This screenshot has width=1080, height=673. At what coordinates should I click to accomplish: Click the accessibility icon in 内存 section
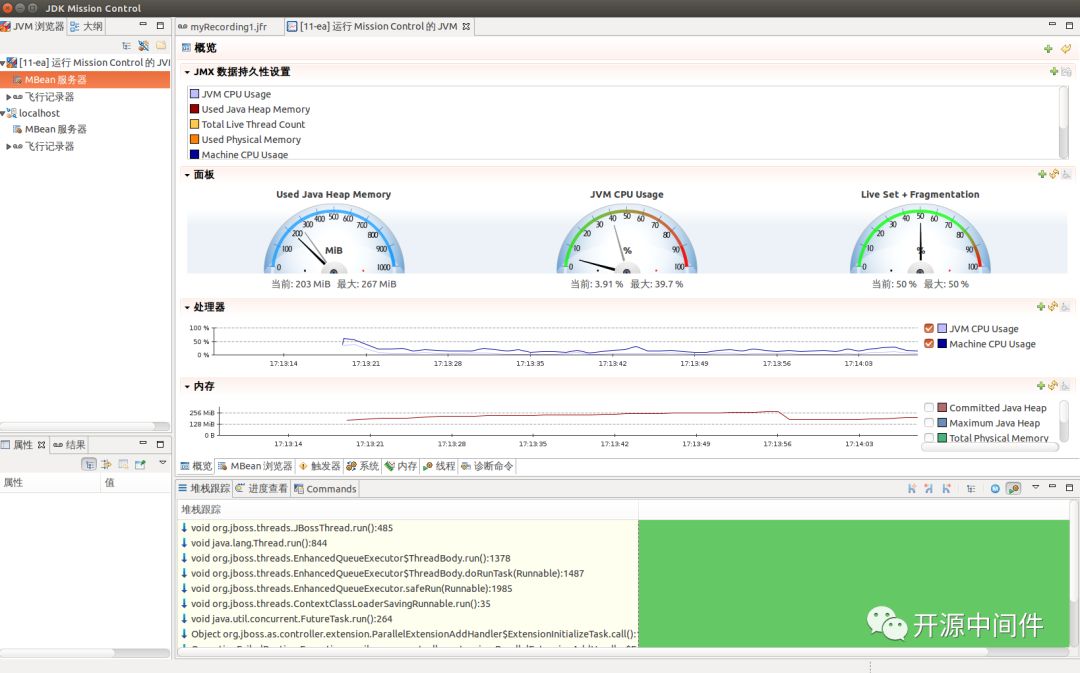(1066, 386)
